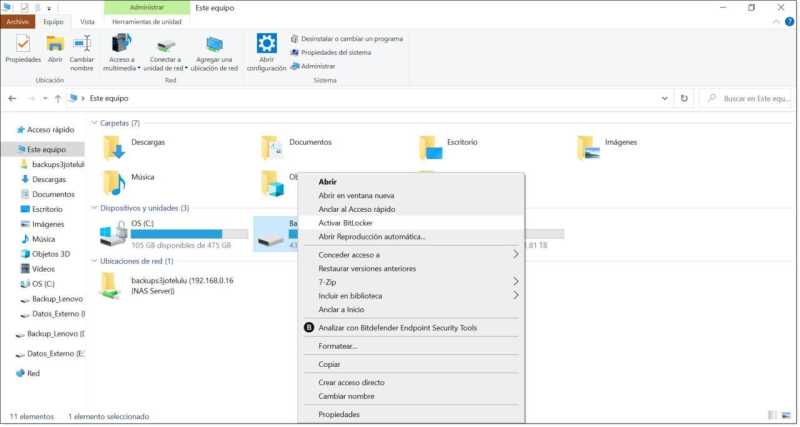This screenshot has width=800, height=427.
Task: Click Administrar in the Sistema group
Action: (x=313, y=66)
